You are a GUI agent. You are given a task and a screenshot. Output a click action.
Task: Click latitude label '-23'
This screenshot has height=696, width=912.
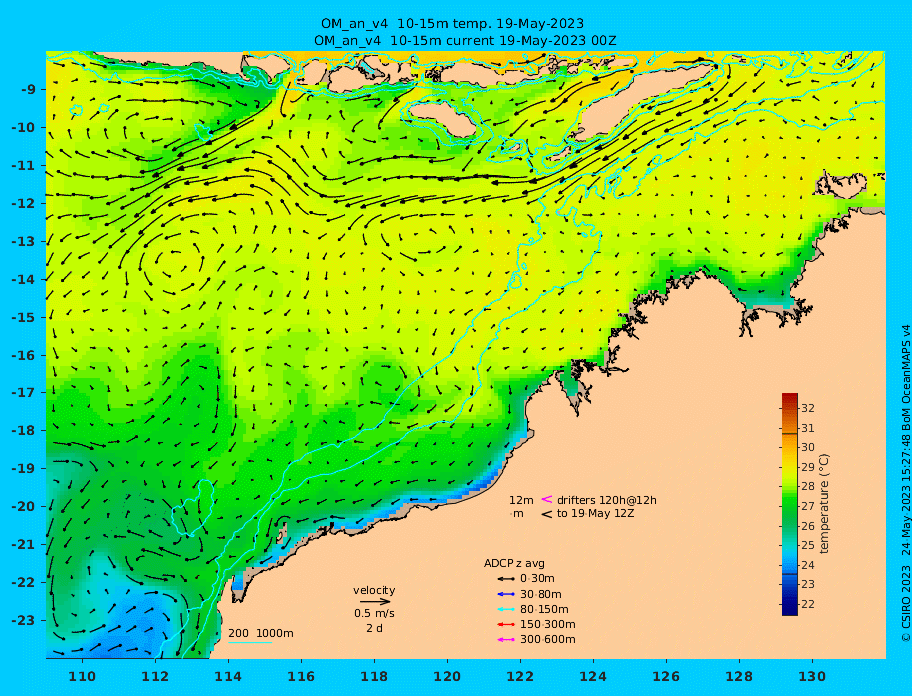point(25,620)
